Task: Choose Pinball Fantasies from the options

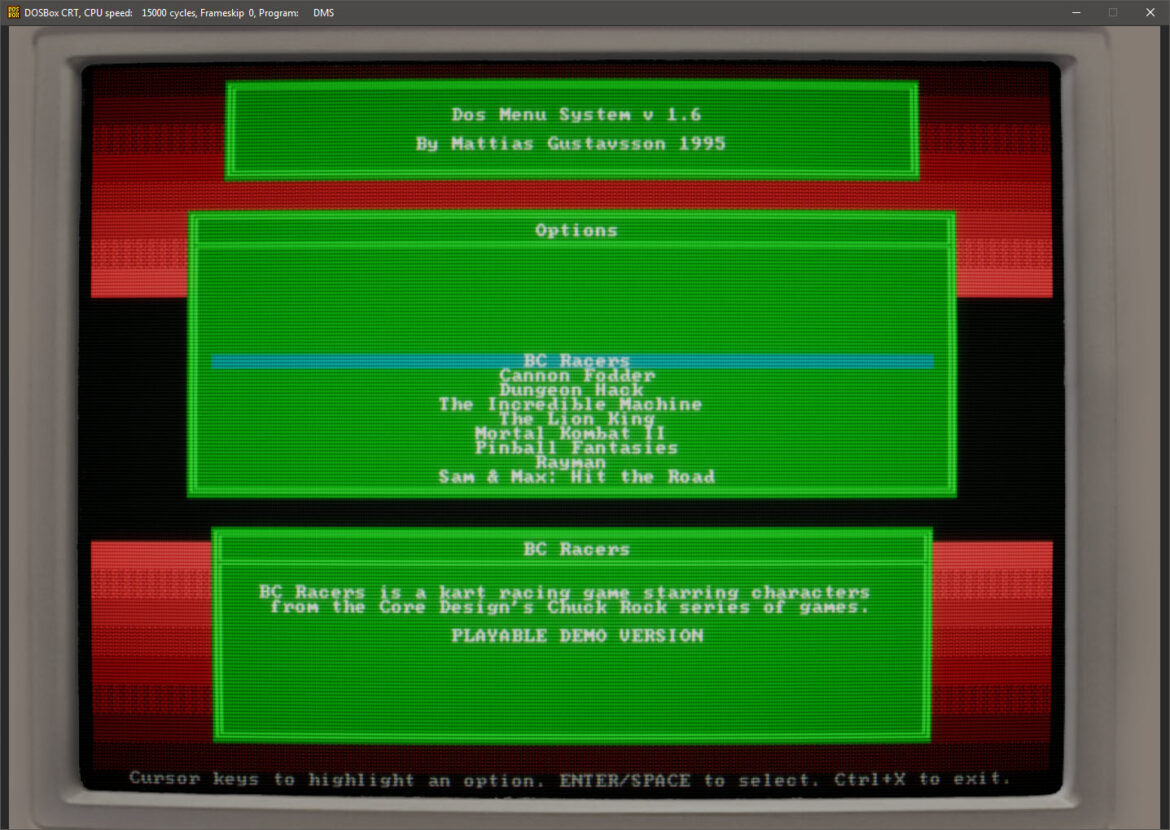Action: 576,447
